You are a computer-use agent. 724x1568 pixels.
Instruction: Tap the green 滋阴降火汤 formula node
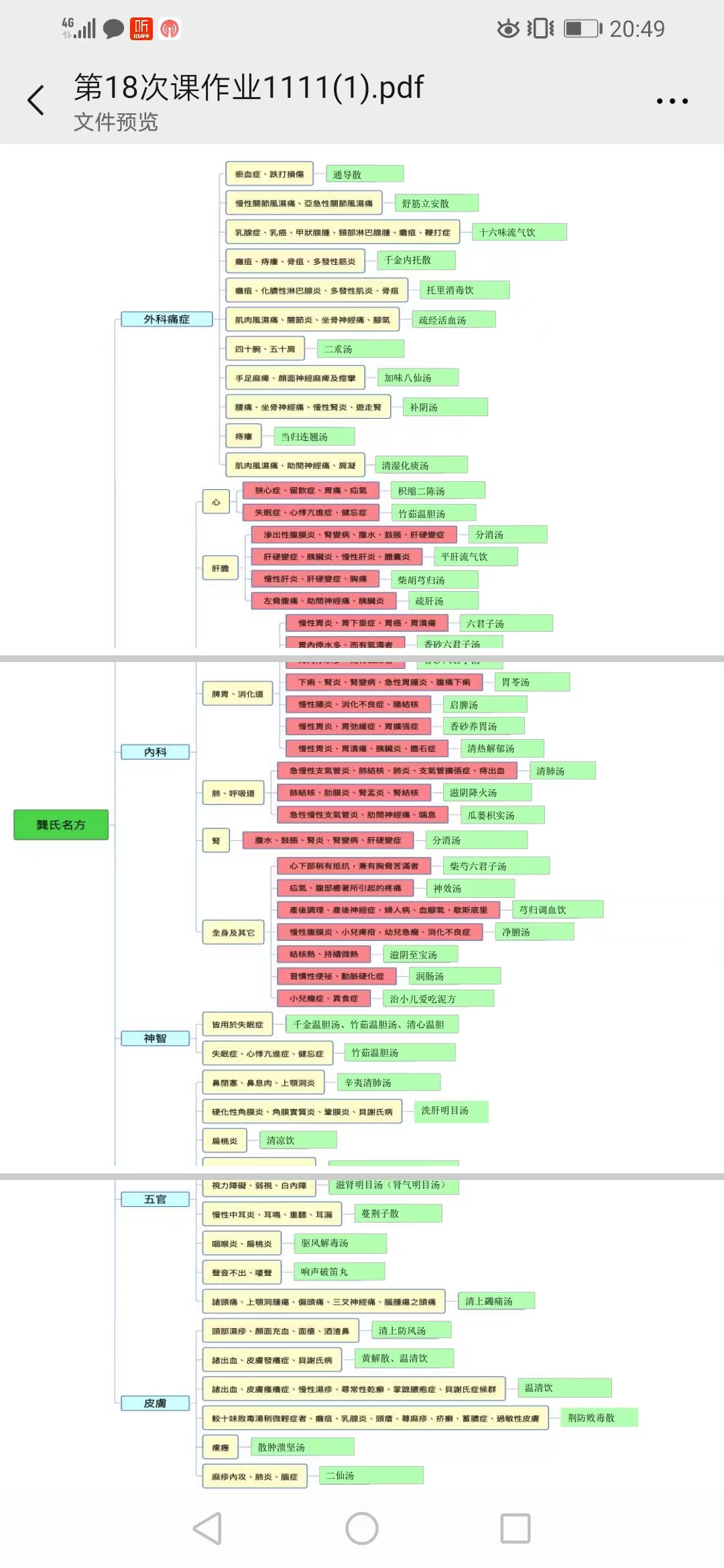point(487,793)
